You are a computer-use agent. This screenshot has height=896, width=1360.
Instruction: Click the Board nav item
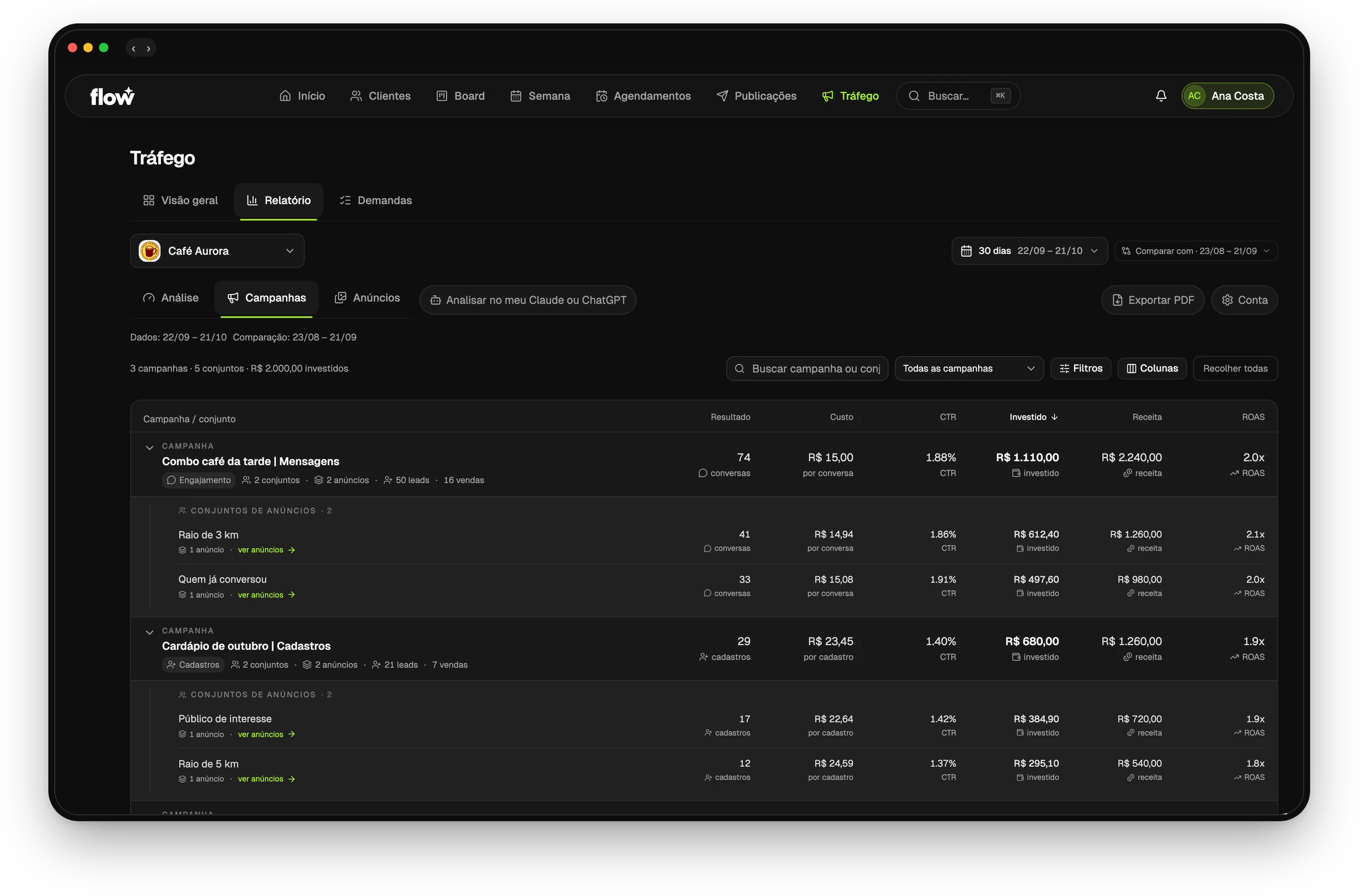(460, 96)
